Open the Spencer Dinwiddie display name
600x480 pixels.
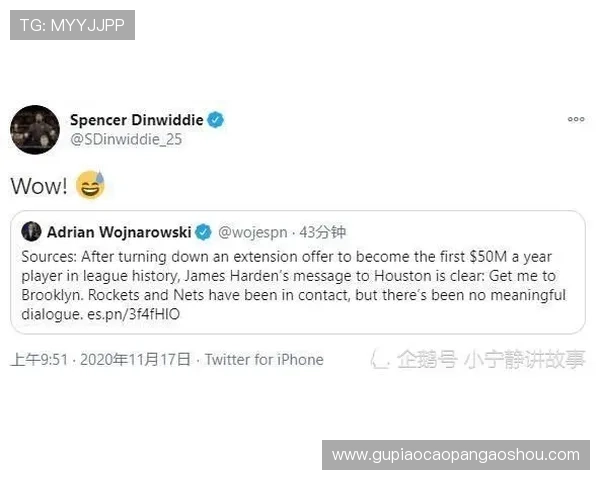click(x=137, y=120)
